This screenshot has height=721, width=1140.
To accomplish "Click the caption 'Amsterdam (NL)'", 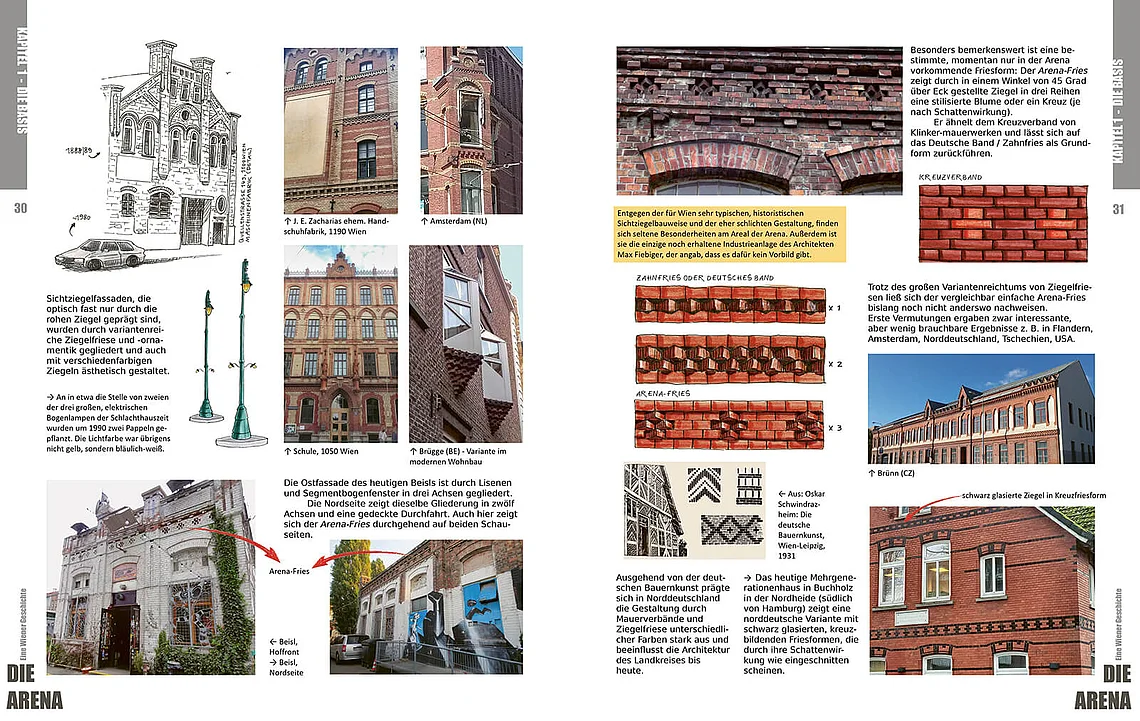I will 454,221.
